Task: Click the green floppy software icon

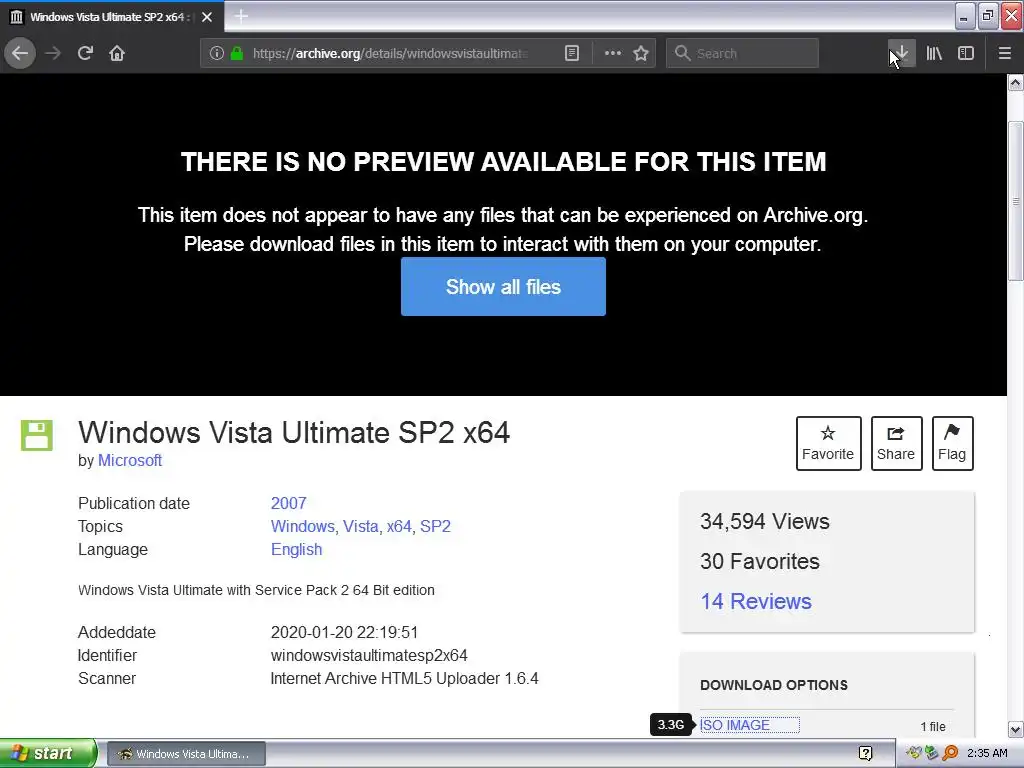Action: pos(37,435)
